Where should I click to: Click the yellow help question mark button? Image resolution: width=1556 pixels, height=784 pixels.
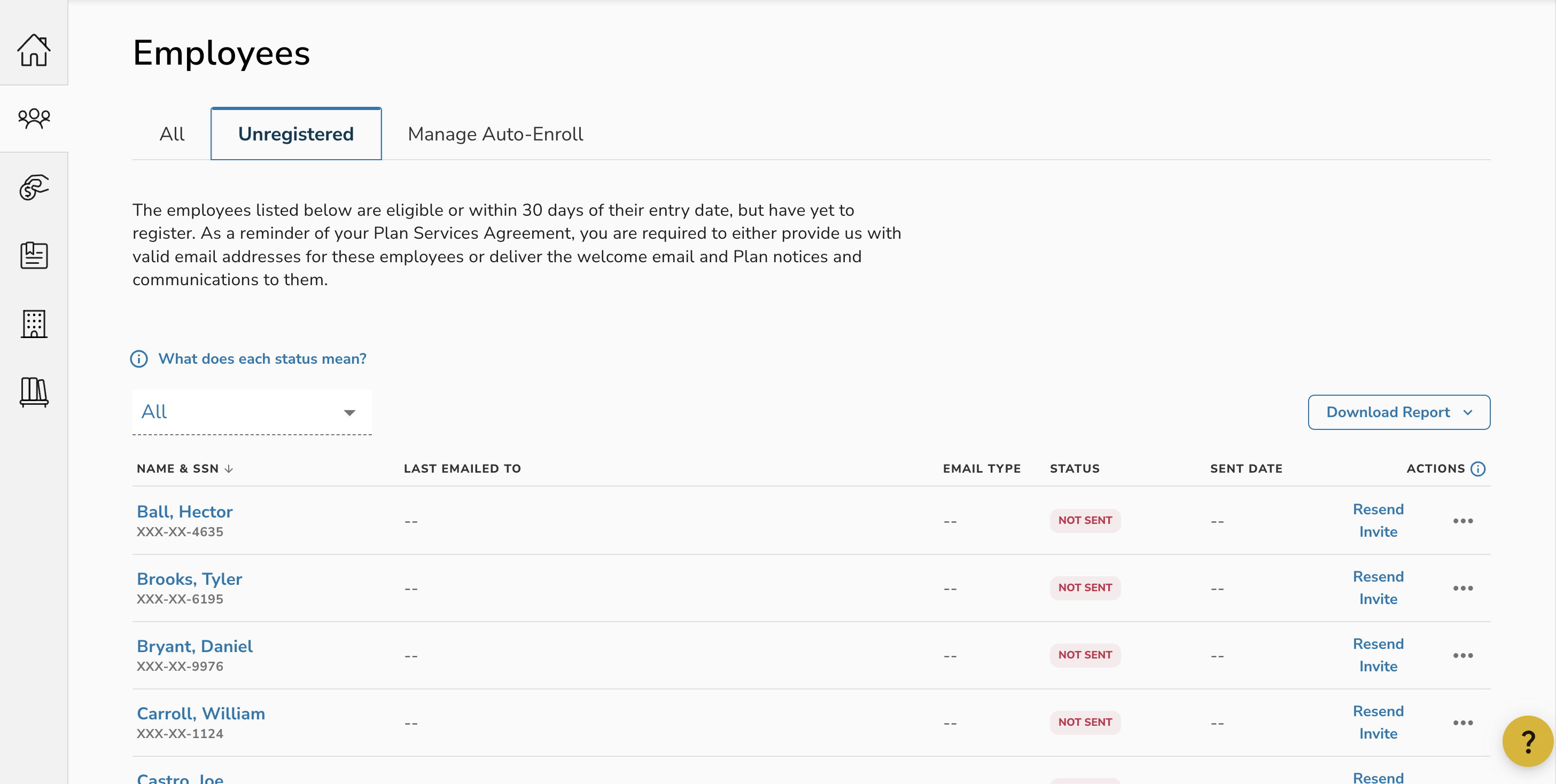click(x=1527, y=741)
